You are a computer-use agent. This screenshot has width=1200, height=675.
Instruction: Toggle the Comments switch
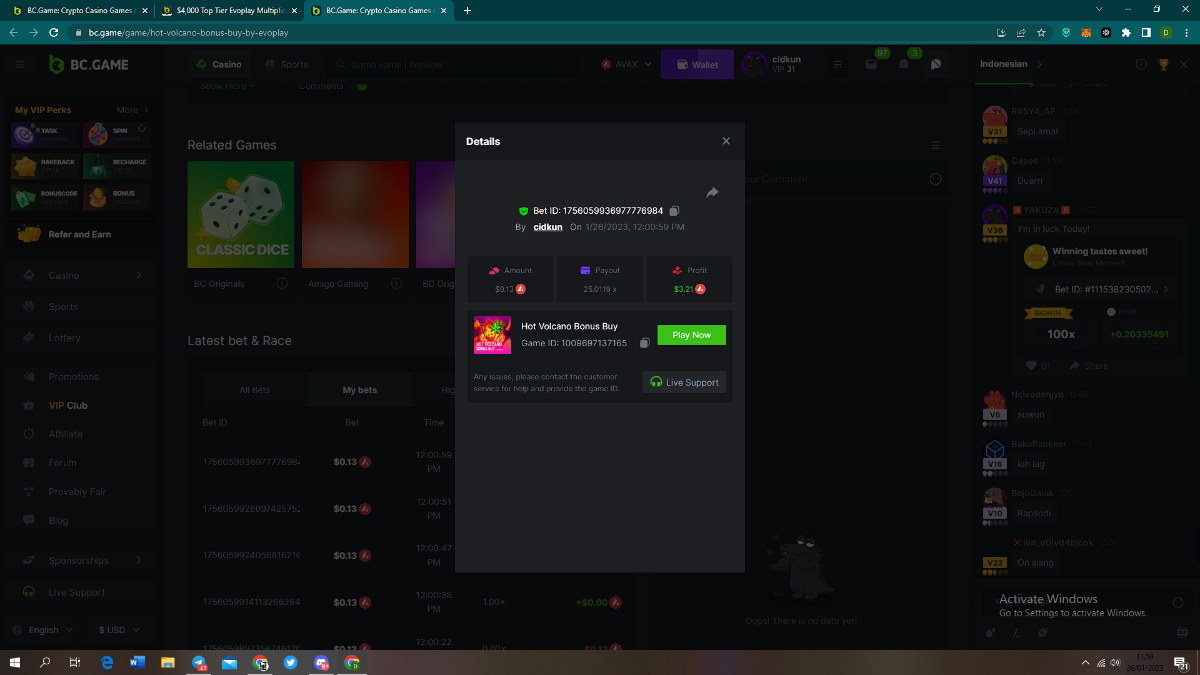click(x=362, y=86)
